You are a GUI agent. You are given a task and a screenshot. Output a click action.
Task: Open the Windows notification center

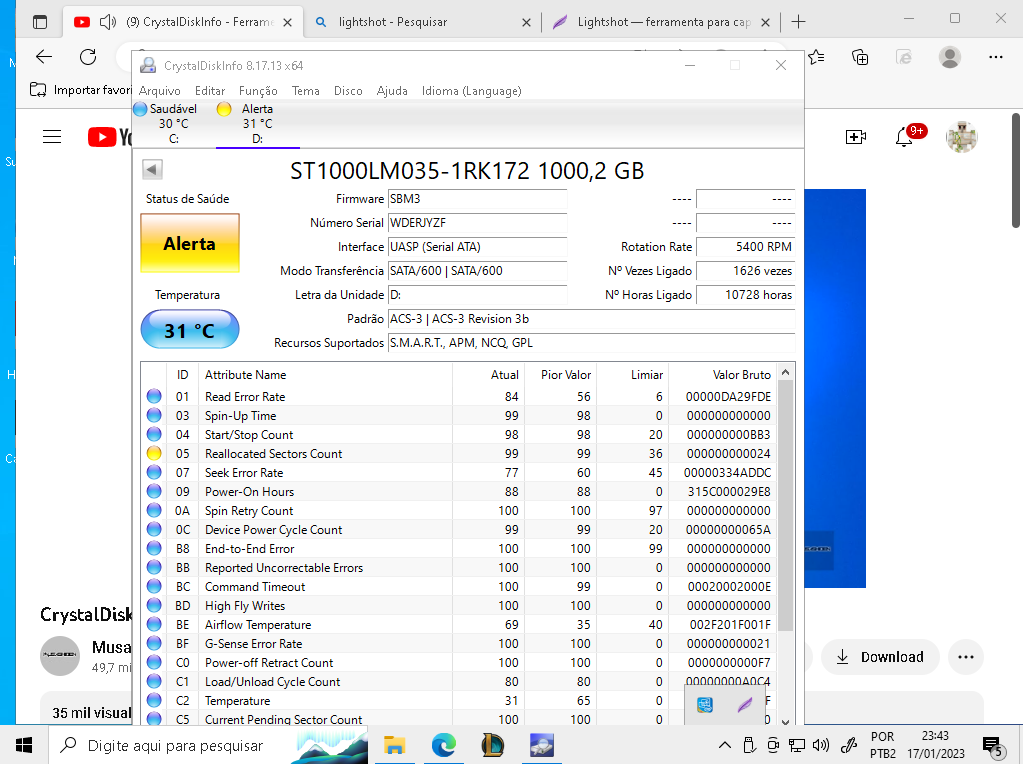click(x=992, y=745)
